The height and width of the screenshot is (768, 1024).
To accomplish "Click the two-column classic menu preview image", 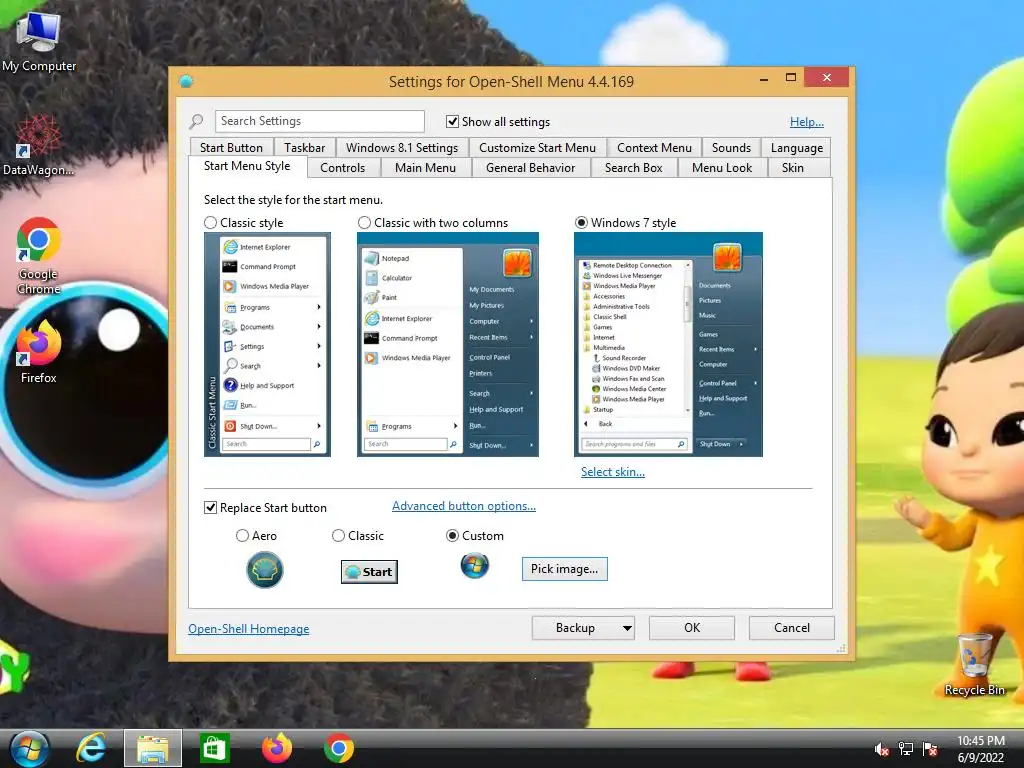I will click(448, 344).
